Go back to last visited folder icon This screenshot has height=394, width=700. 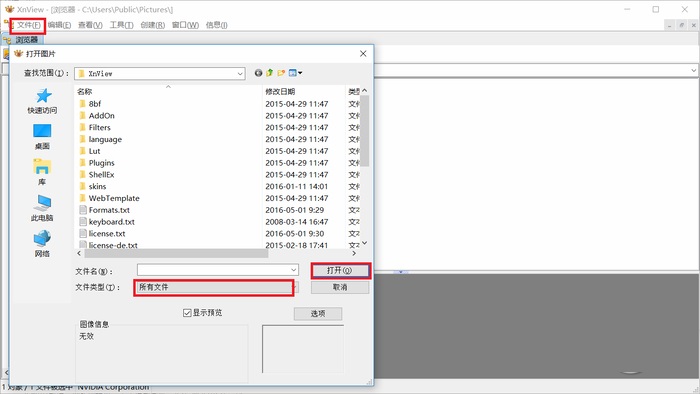click(258, 73)
